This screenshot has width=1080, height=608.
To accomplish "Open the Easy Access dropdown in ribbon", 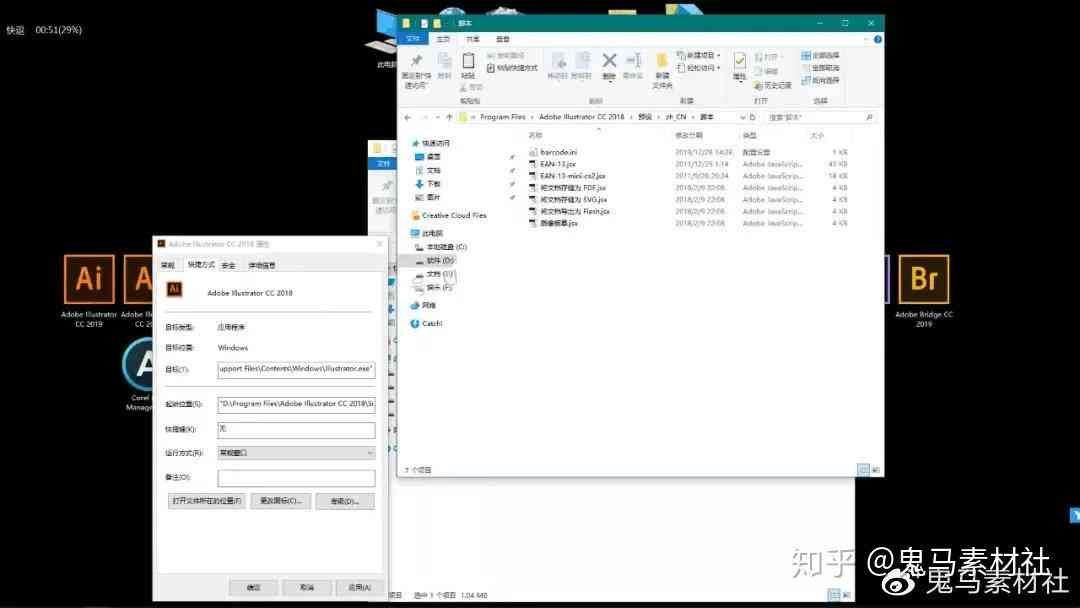I will coord(698,68).
